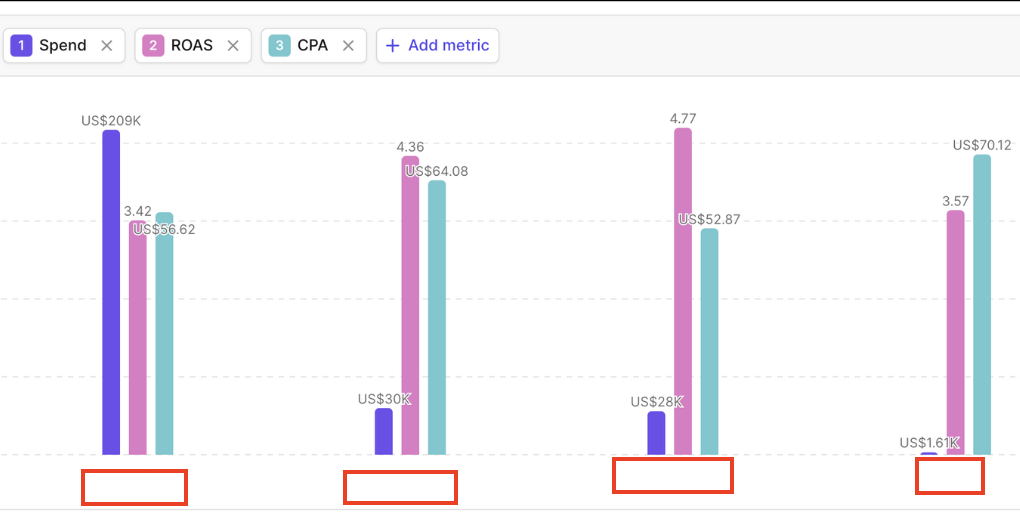Click the teal number 3 badge
The height and width of the screenshot is (514, 1020).
click(x=280, y=46)
